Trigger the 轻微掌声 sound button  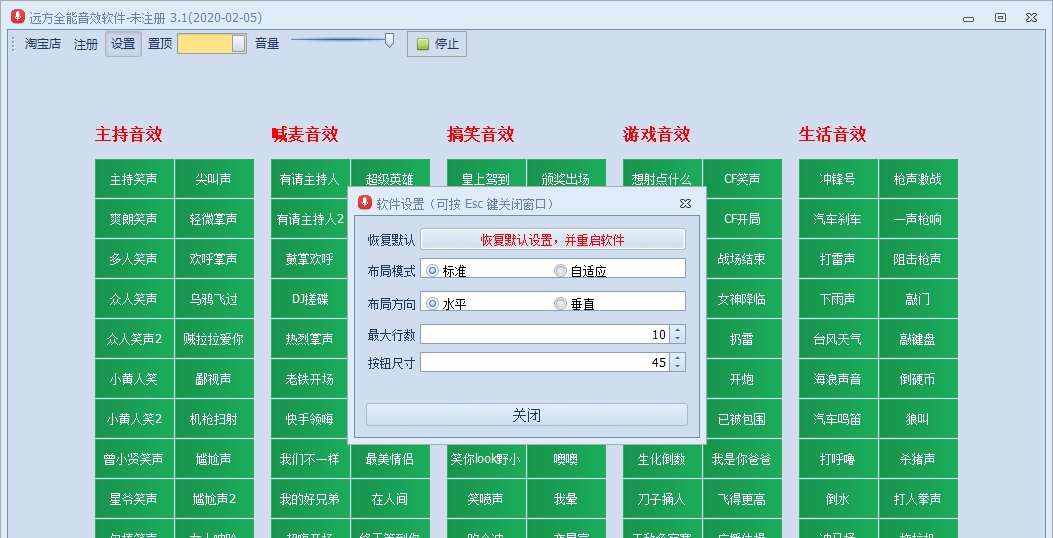point(214,219)
